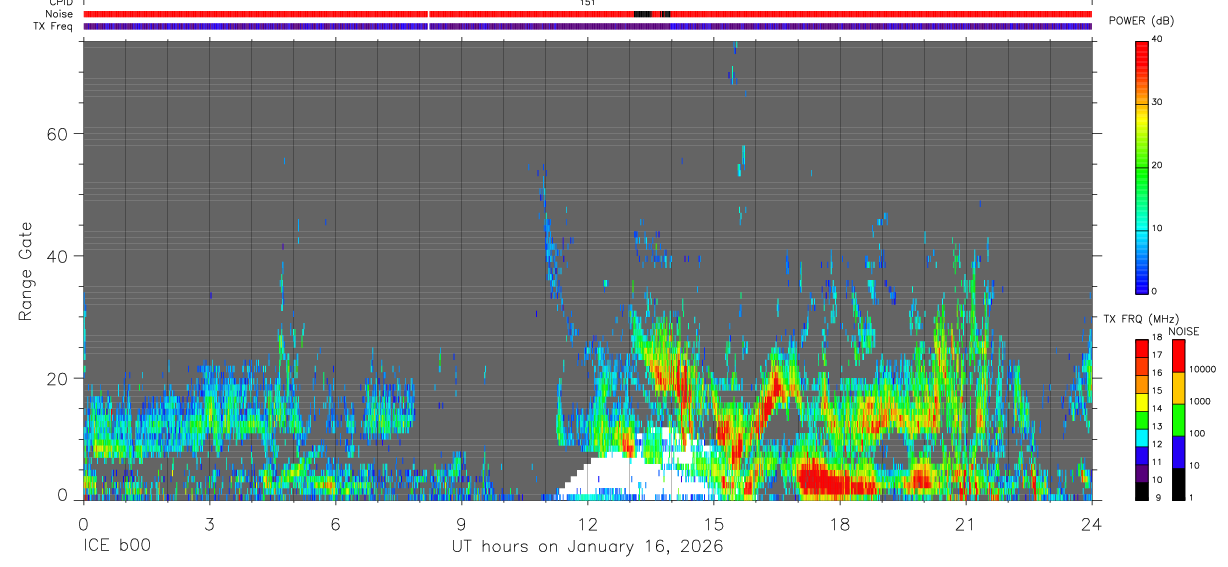Viewport: 1228px width, 567px height.
Task: Click the "Noise" row label at the top left
Action: pos(59,14)
